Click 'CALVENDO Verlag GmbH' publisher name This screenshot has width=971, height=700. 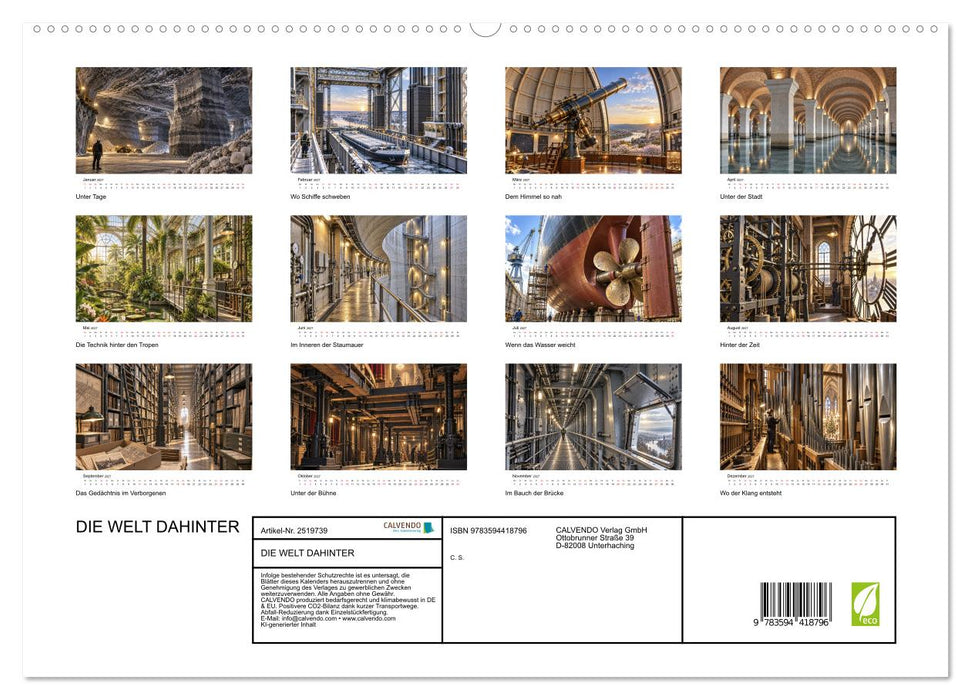click(601, 530)
